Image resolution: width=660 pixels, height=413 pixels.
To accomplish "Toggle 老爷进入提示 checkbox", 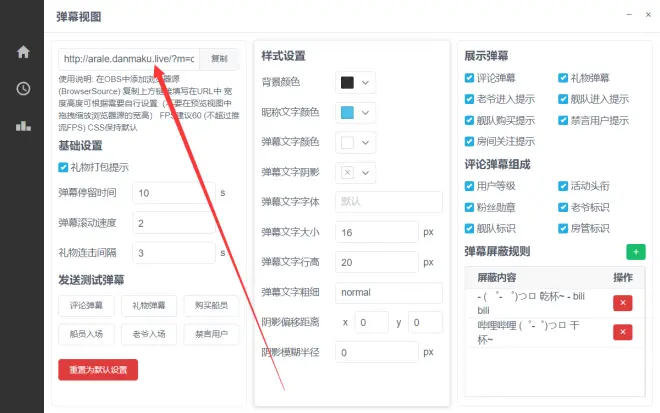I will 469,99.
